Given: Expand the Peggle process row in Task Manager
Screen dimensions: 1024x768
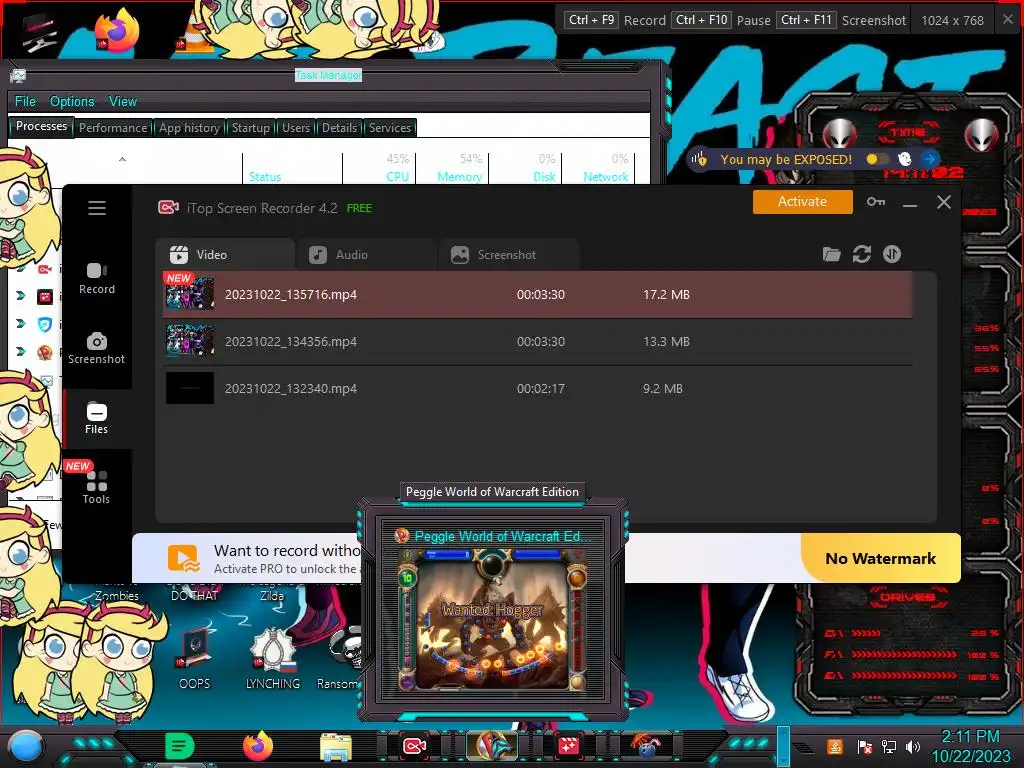Looking at the screenshot, I should [x=21, y=351].
